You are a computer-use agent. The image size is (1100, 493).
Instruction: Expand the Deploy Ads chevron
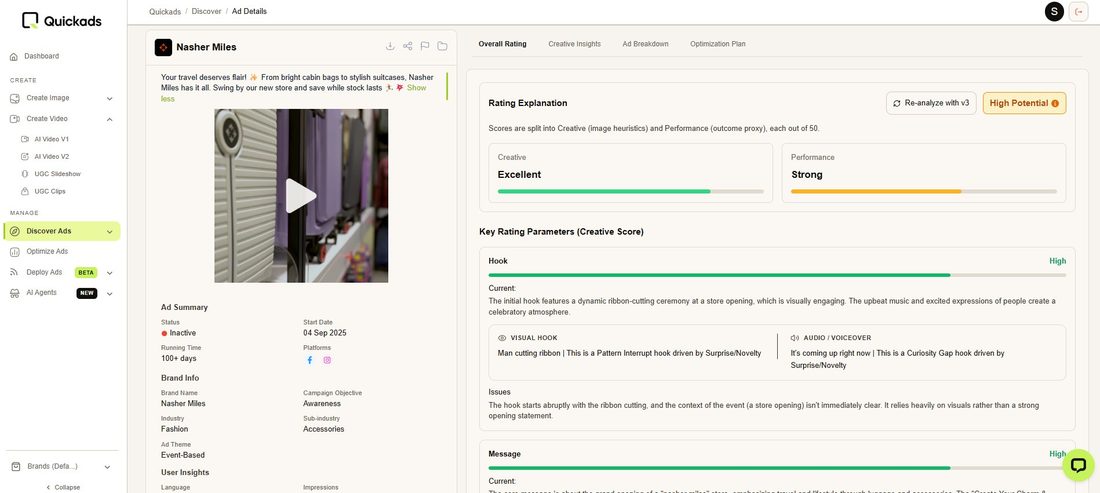tap(109, 273)
